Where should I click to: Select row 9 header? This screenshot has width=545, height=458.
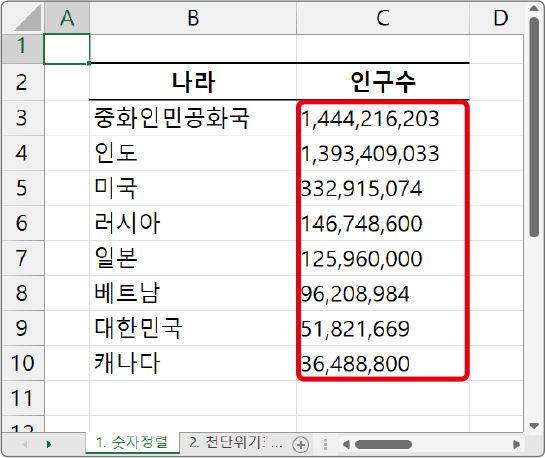tap(23, 328)
